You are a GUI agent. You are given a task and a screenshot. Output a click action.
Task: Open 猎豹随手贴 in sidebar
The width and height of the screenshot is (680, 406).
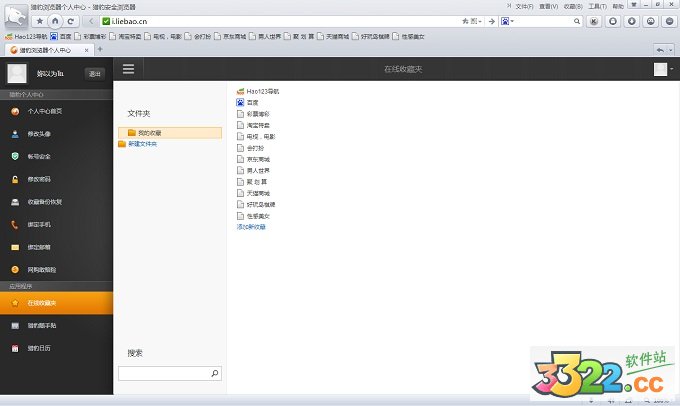click(56, 325)
